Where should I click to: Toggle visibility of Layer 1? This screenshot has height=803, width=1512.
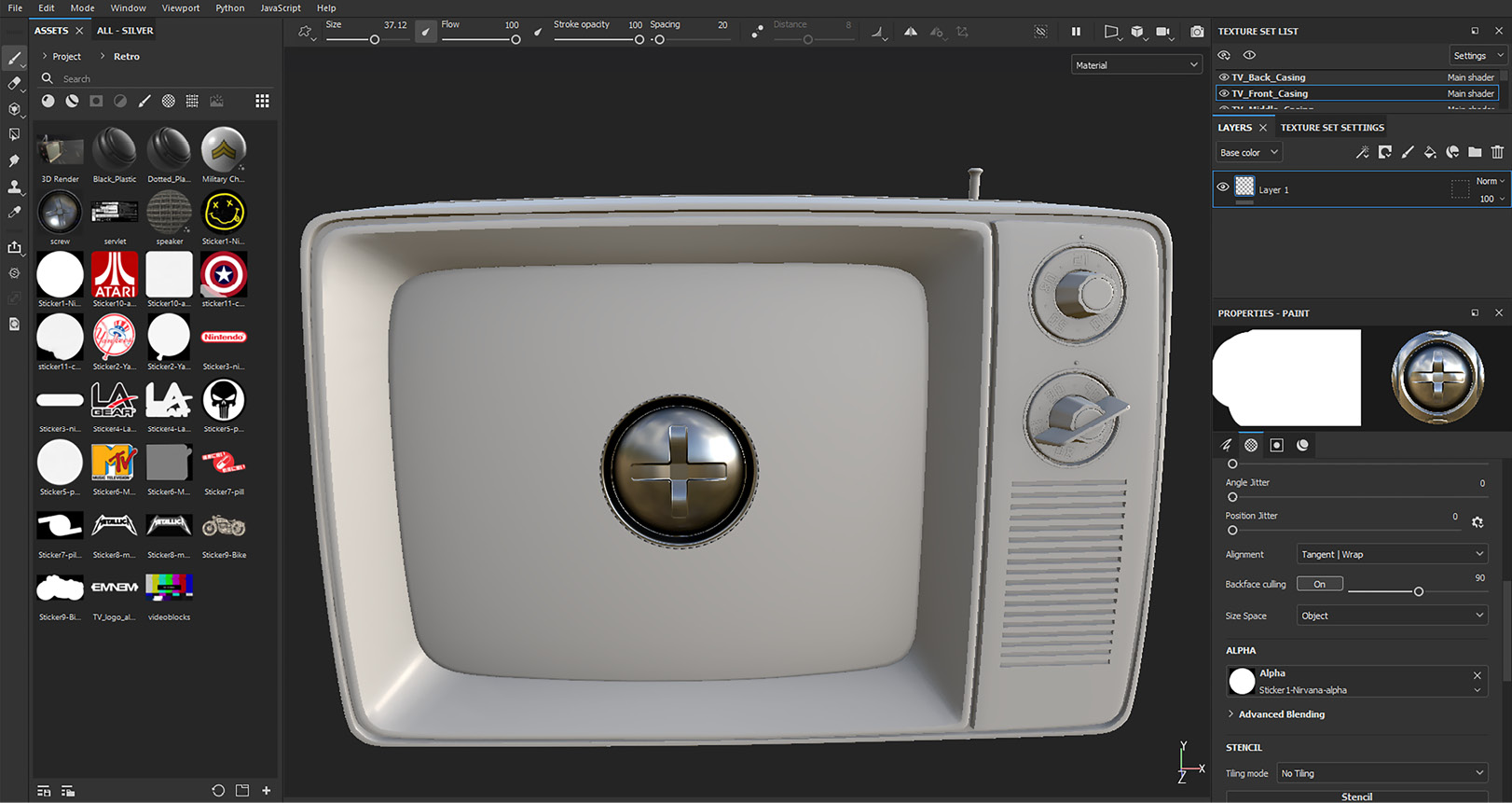pyautogui.click(x=1223, y=187)
